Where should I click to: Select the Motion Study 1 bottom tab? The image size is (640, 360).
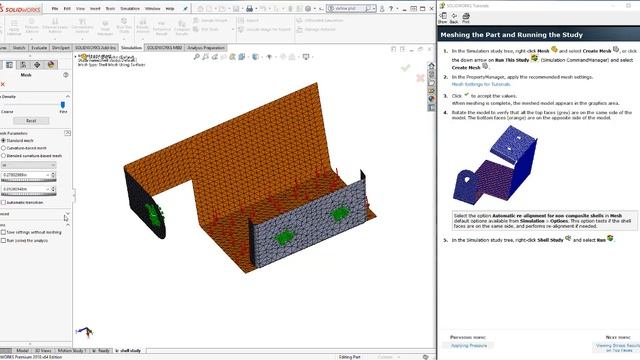pos(71,351)
